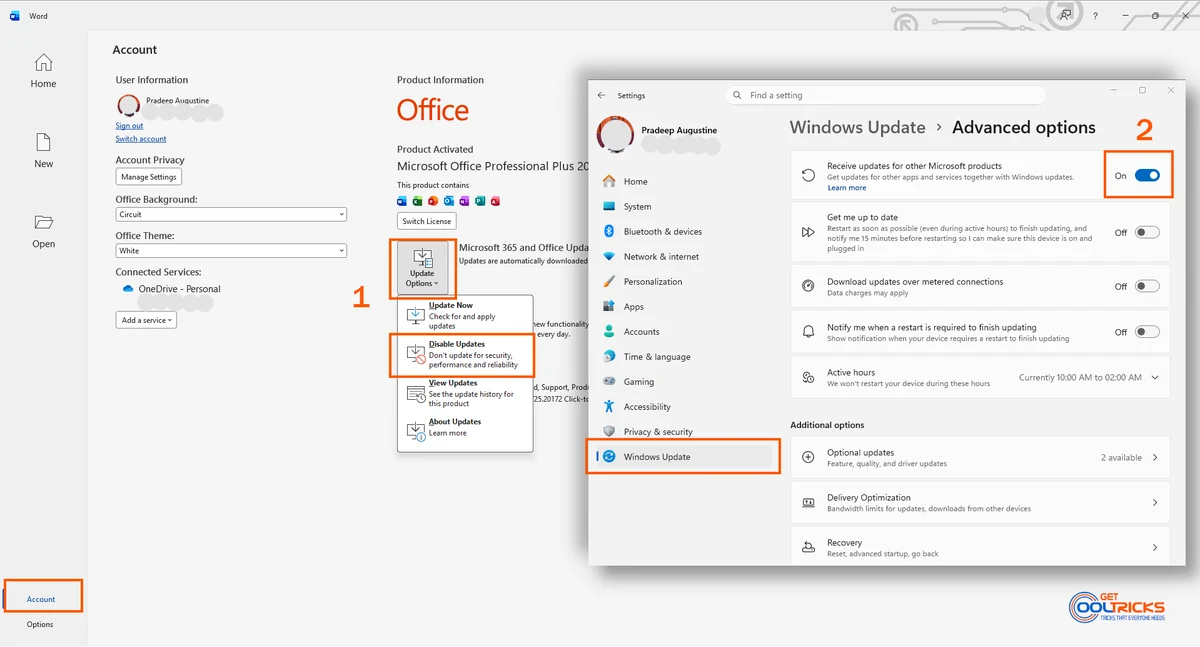Open Home in Word's left sidebar
This screenshot has width=1200, height=647.
43,71
